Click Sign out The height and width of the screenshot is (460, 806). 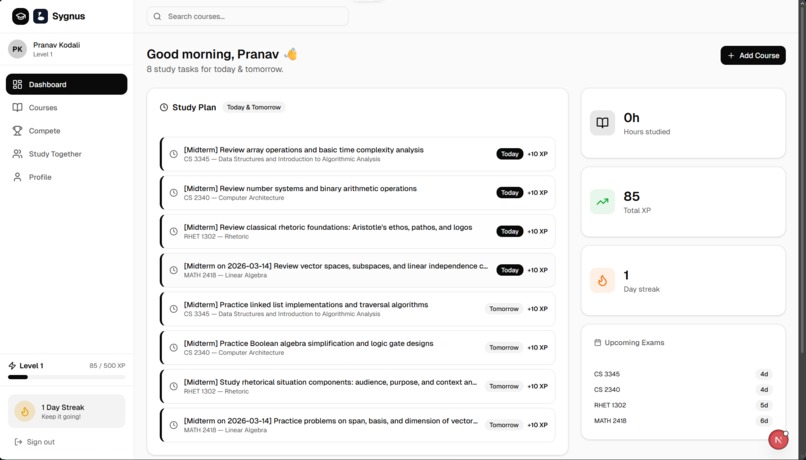[x=34, y=442]
